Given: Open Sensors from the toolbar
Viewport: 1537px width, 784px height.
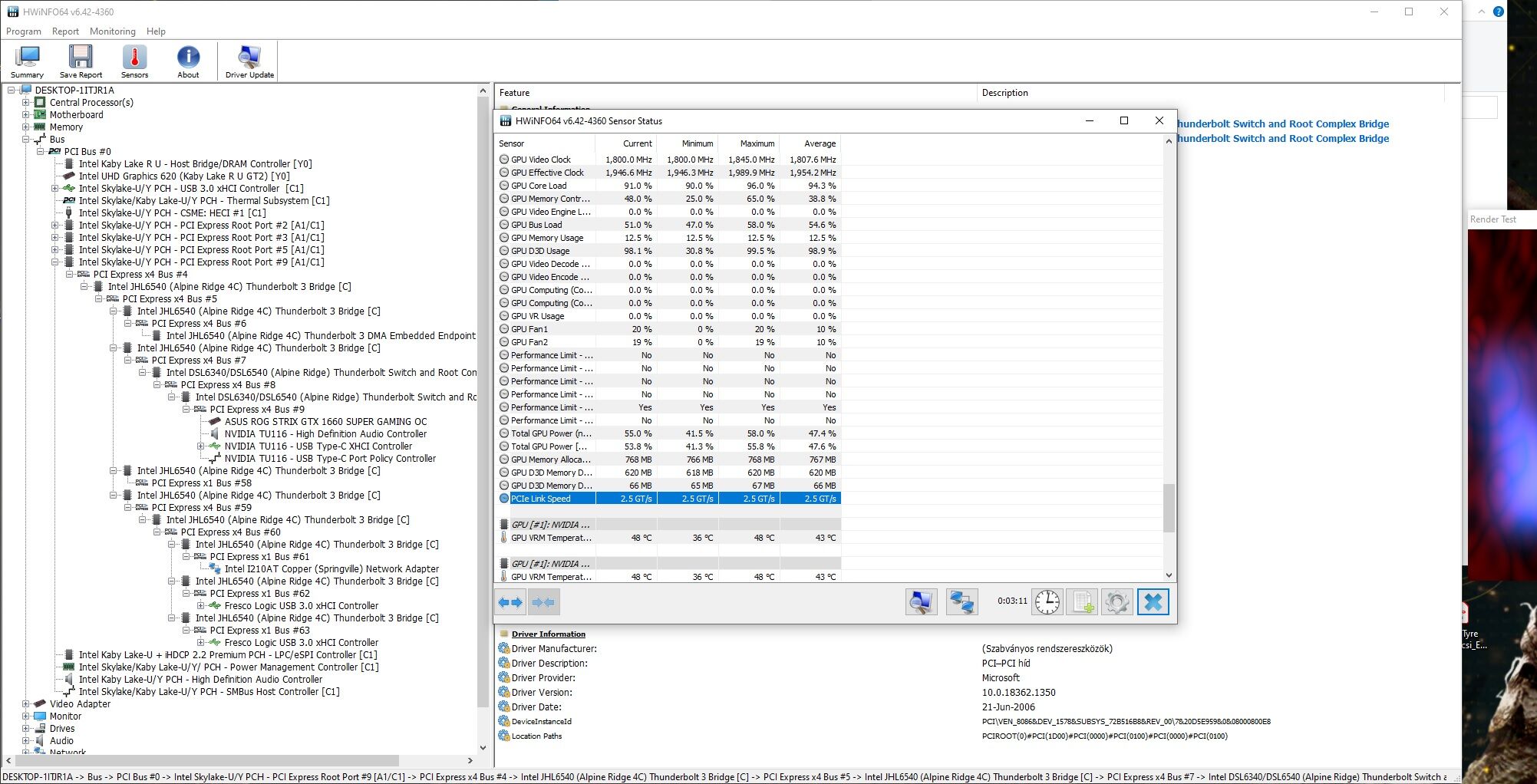Looking at the screenshot, I should coord(134,61).
